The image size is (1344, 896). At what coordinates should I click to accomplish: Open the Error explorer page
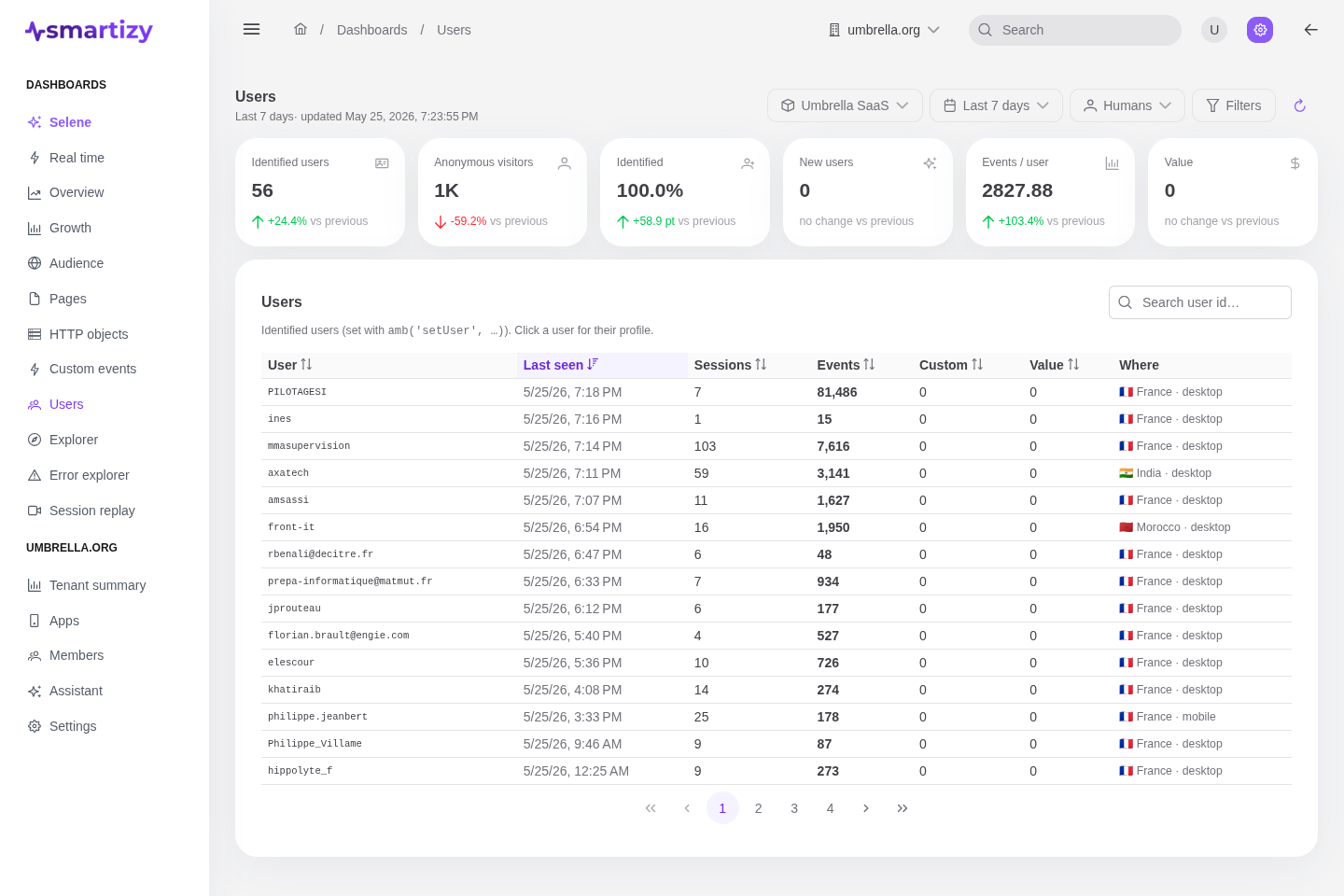(x=105, y=475)
